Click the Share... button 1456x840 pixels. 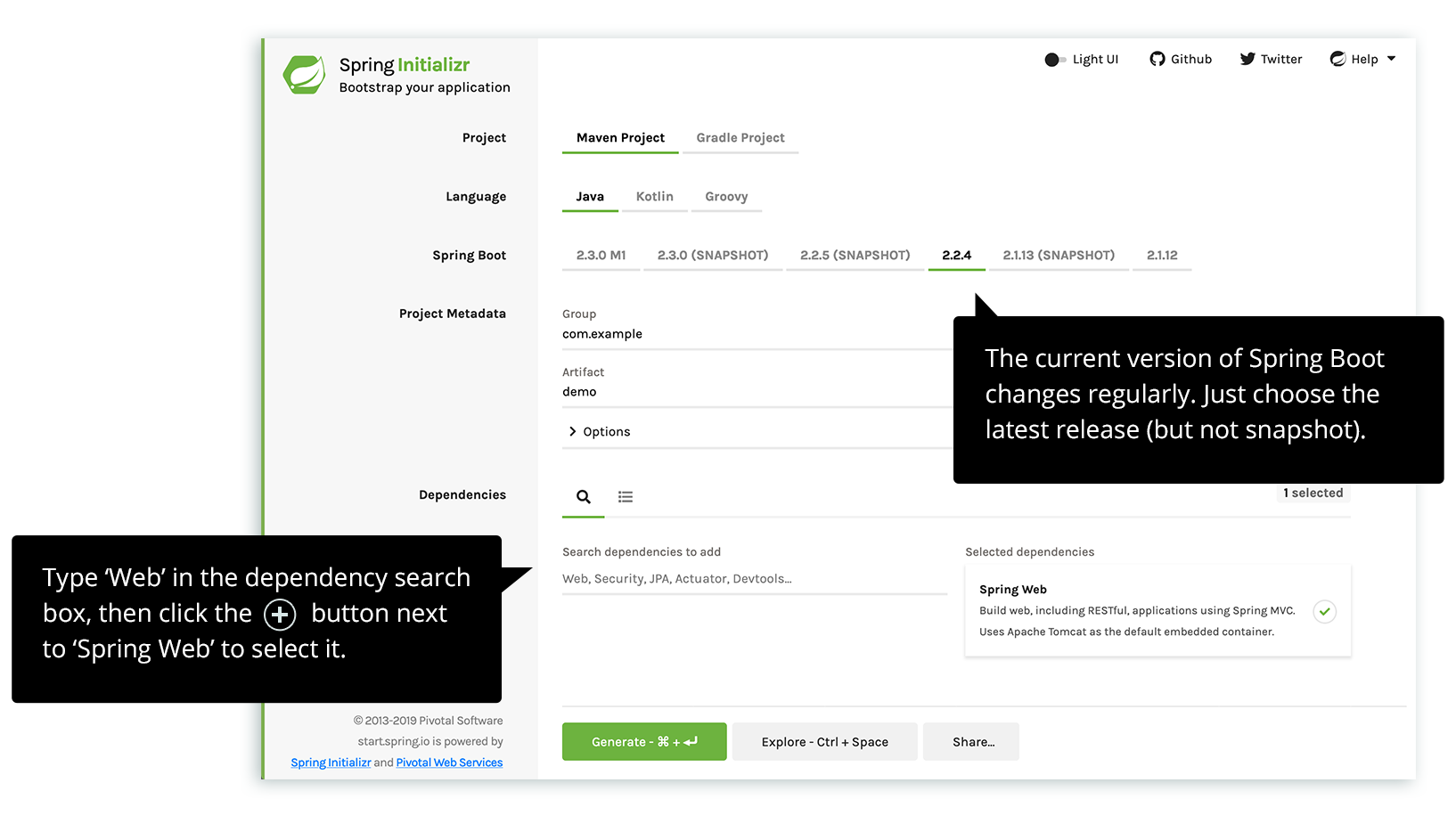(x=971, y=742)
